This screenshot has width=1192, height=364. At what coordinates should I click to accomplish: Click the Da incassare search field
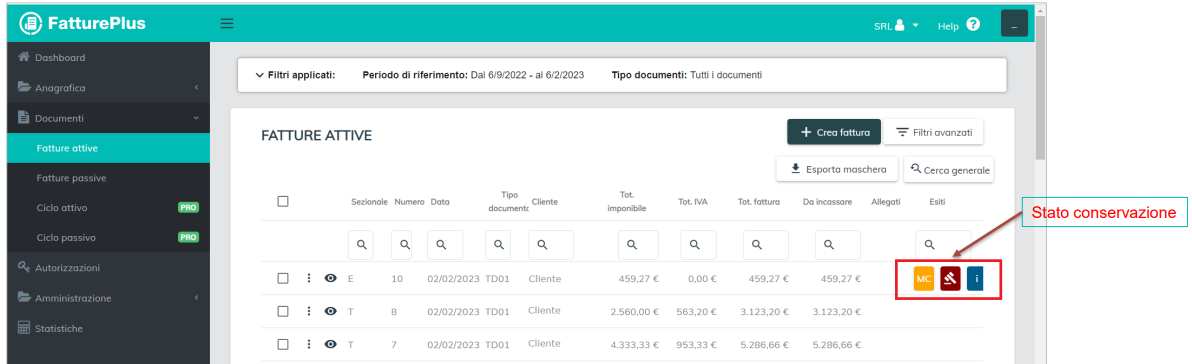click(838, 245)
